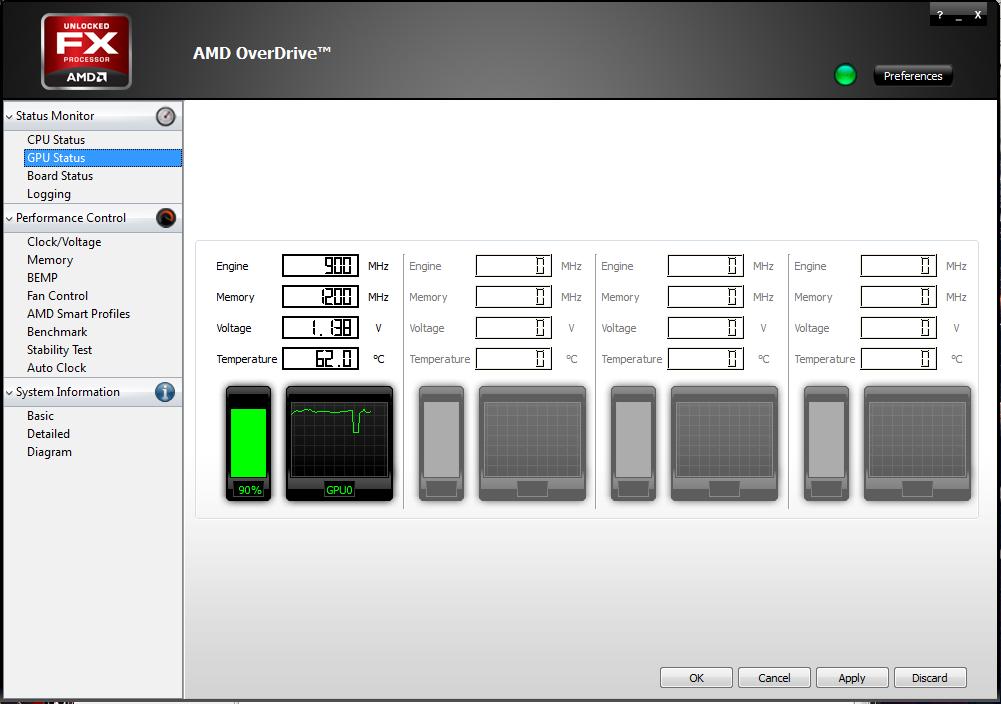Click the Status Monitor section header
The image size is (1001, 704).
[x=93, y=116]
